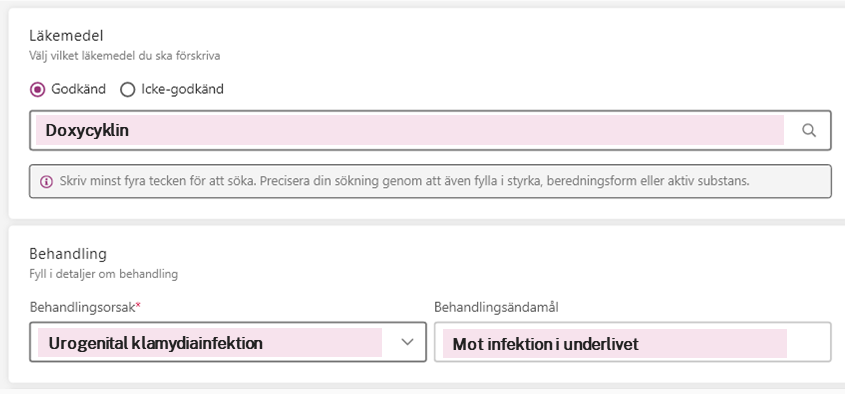845x394 pixels.
Task: Click the empty area right of Mot infektion text
Action: coord(808,343)
